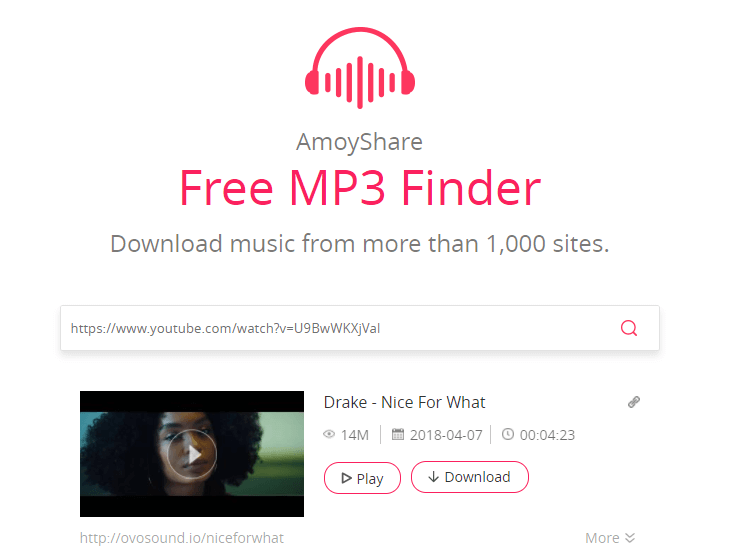Click the clock duration icon
This screenshot has width=750, height=558.
507,434
